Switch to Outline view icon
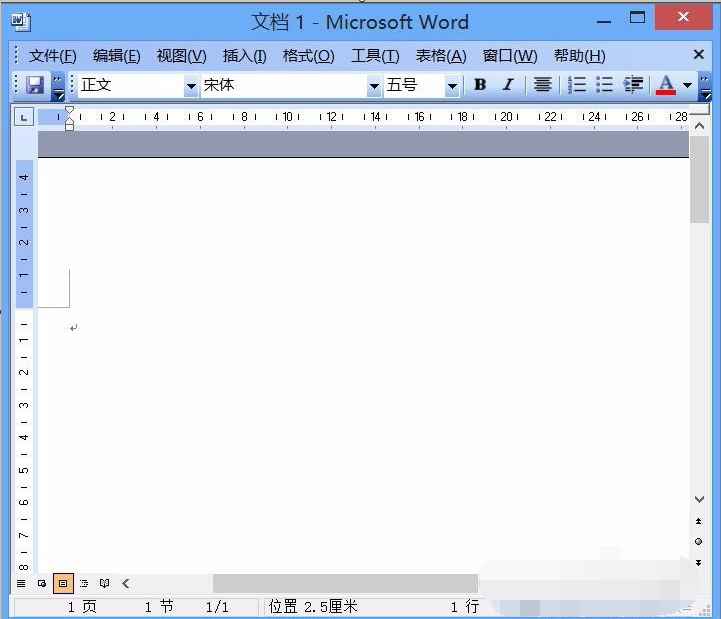 (84, 584)
